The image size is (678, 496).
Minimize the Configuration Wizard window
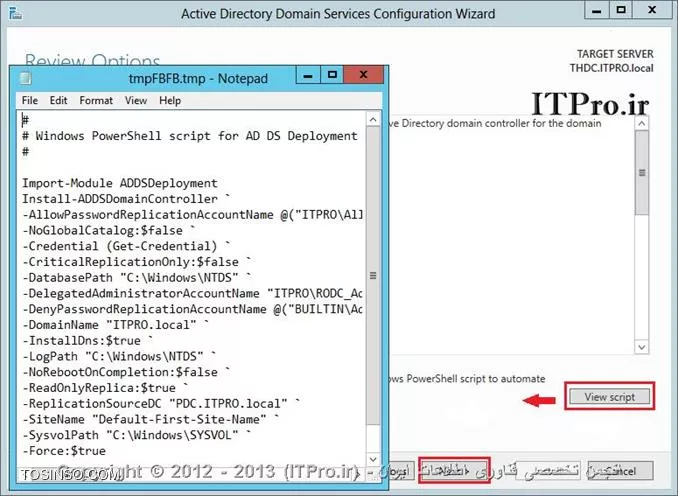(597, 10)
